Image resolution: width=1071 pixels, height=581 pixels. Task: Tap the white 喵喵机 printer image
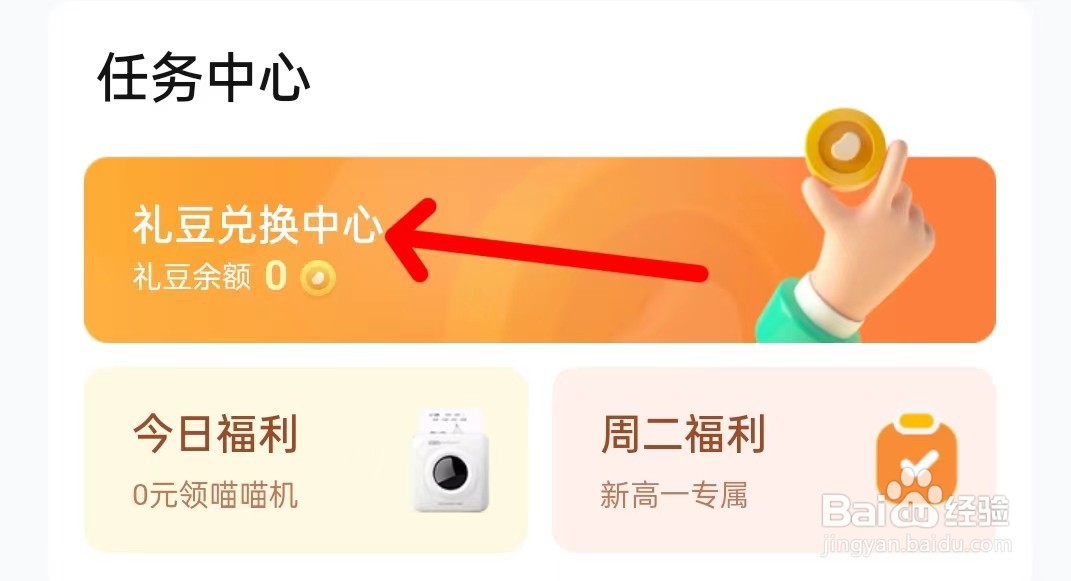click(x=451, y=461)
